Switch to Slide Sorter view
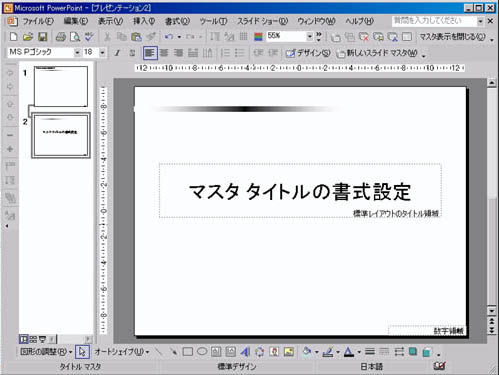499x375 pixels. click(33, 339)
